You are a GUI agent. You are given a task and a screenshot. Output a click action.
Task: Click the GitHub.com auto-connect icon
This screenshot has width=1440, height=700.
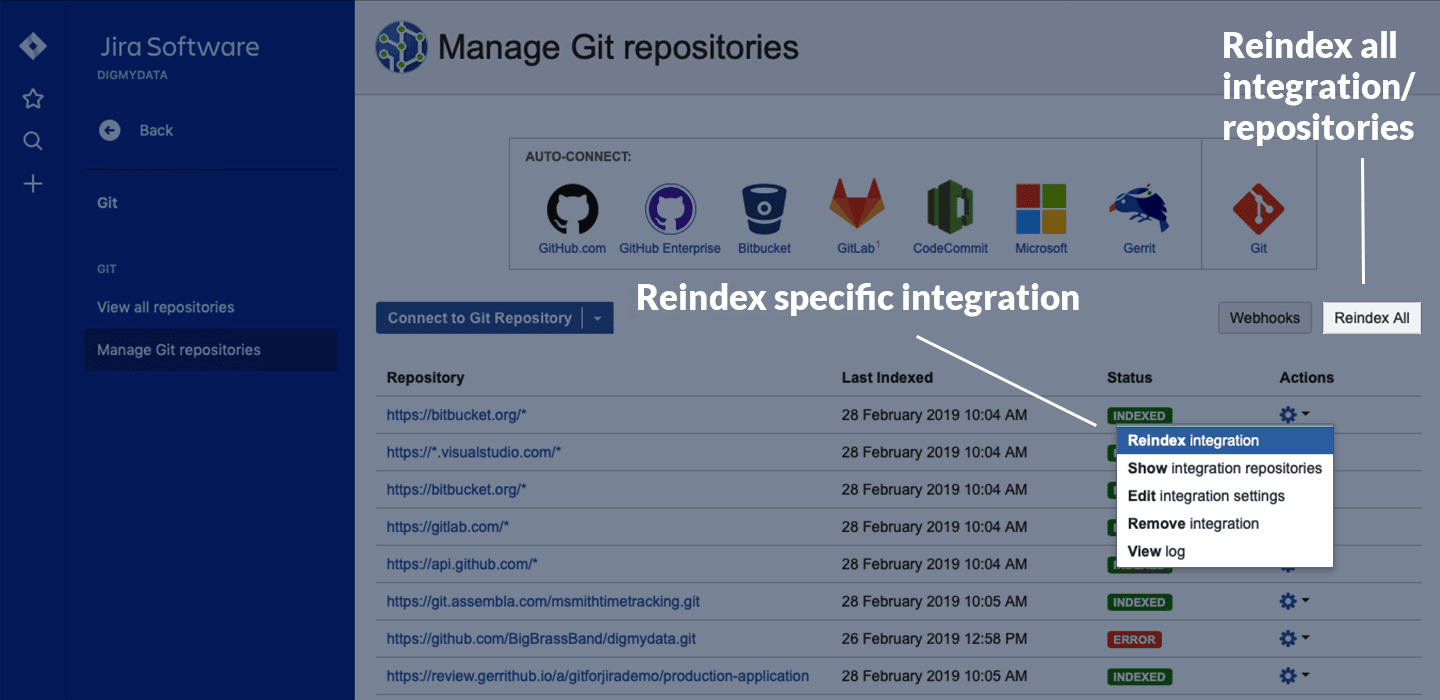point(572,210)
